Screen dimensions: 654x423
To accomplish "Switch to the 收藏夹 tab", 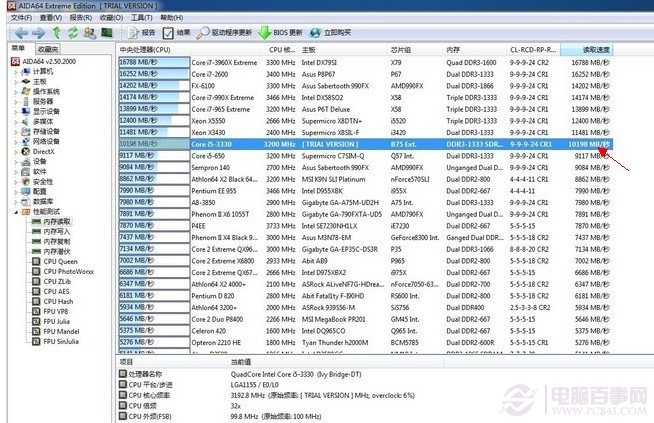I will coord(48,49).
